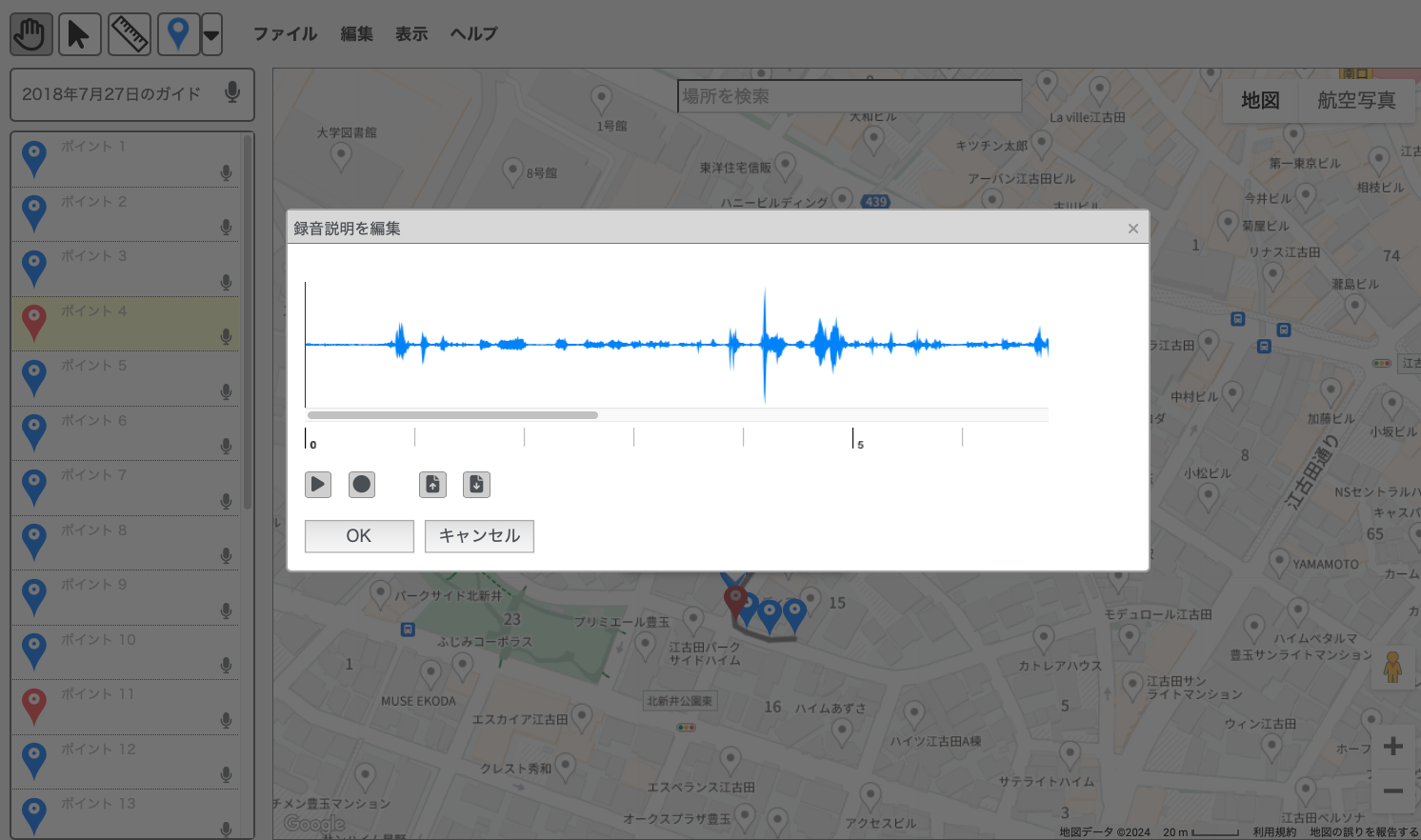Switch map to 航空写真 view
The height and width of the screenshot is (840, 1421).
(x=1356, y=100)
